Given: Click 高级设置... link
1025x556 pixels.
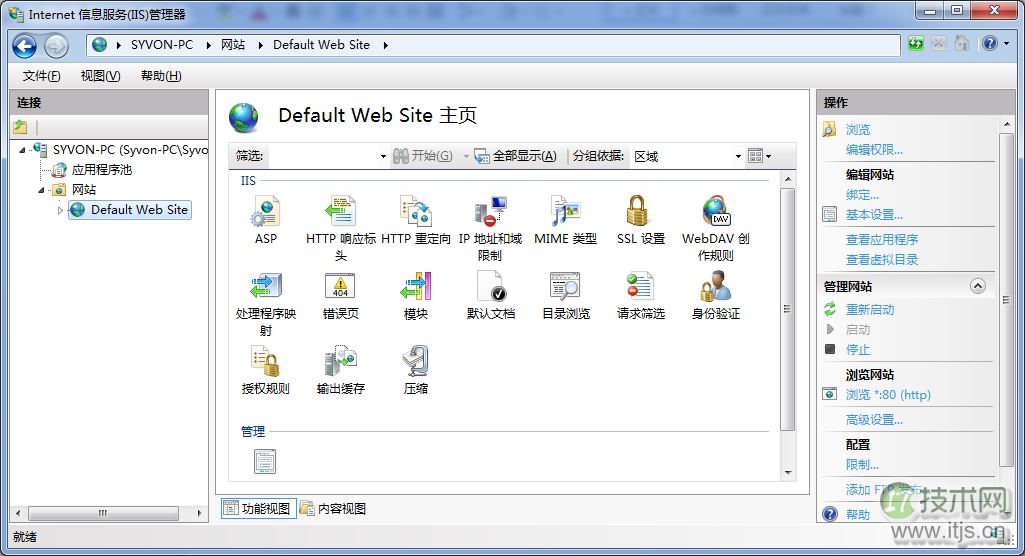Looking at the screenshot, I should click(874, 420).
